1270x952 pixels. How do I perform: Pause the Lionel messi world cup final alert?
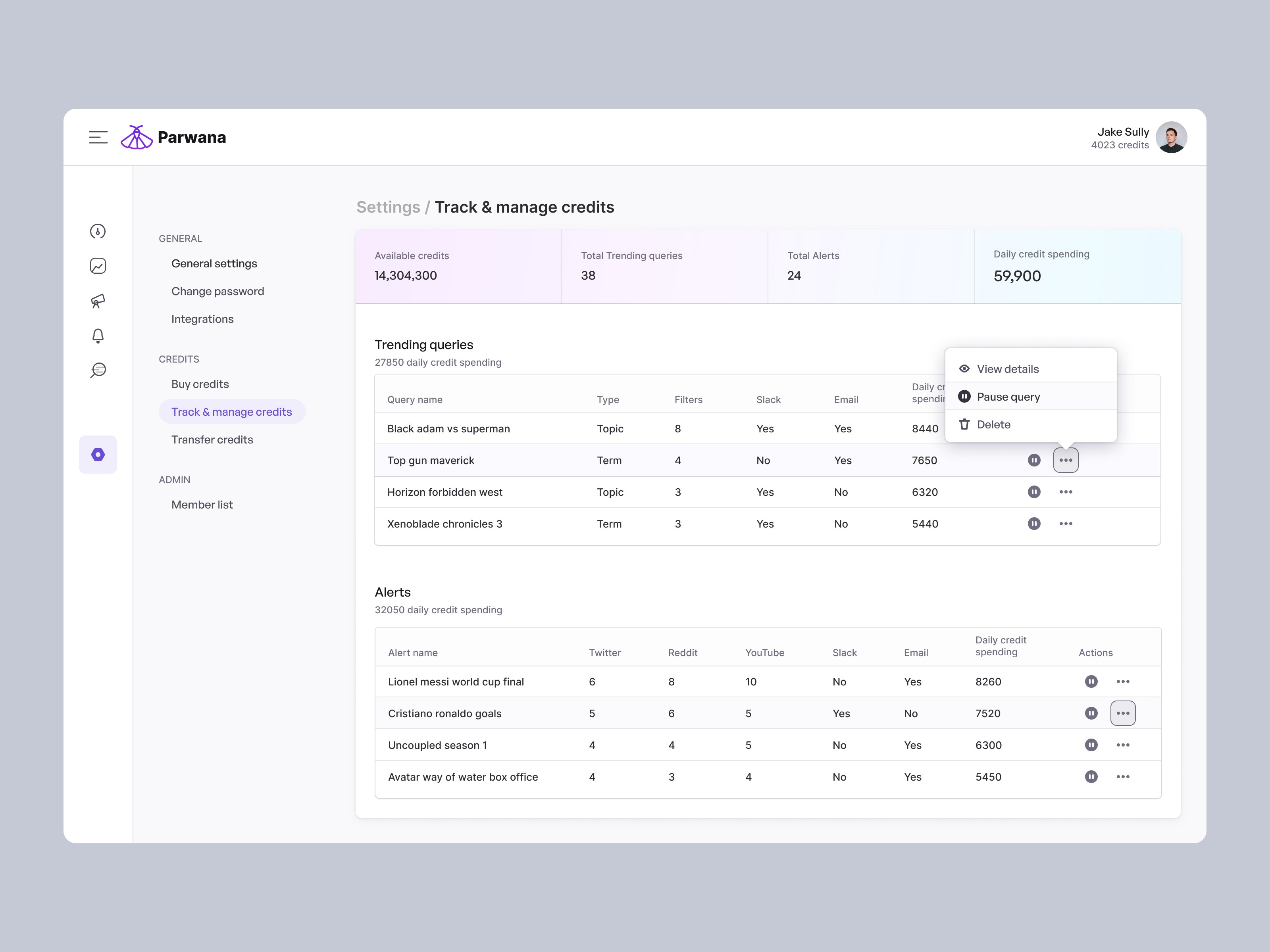pos(1091,681)
